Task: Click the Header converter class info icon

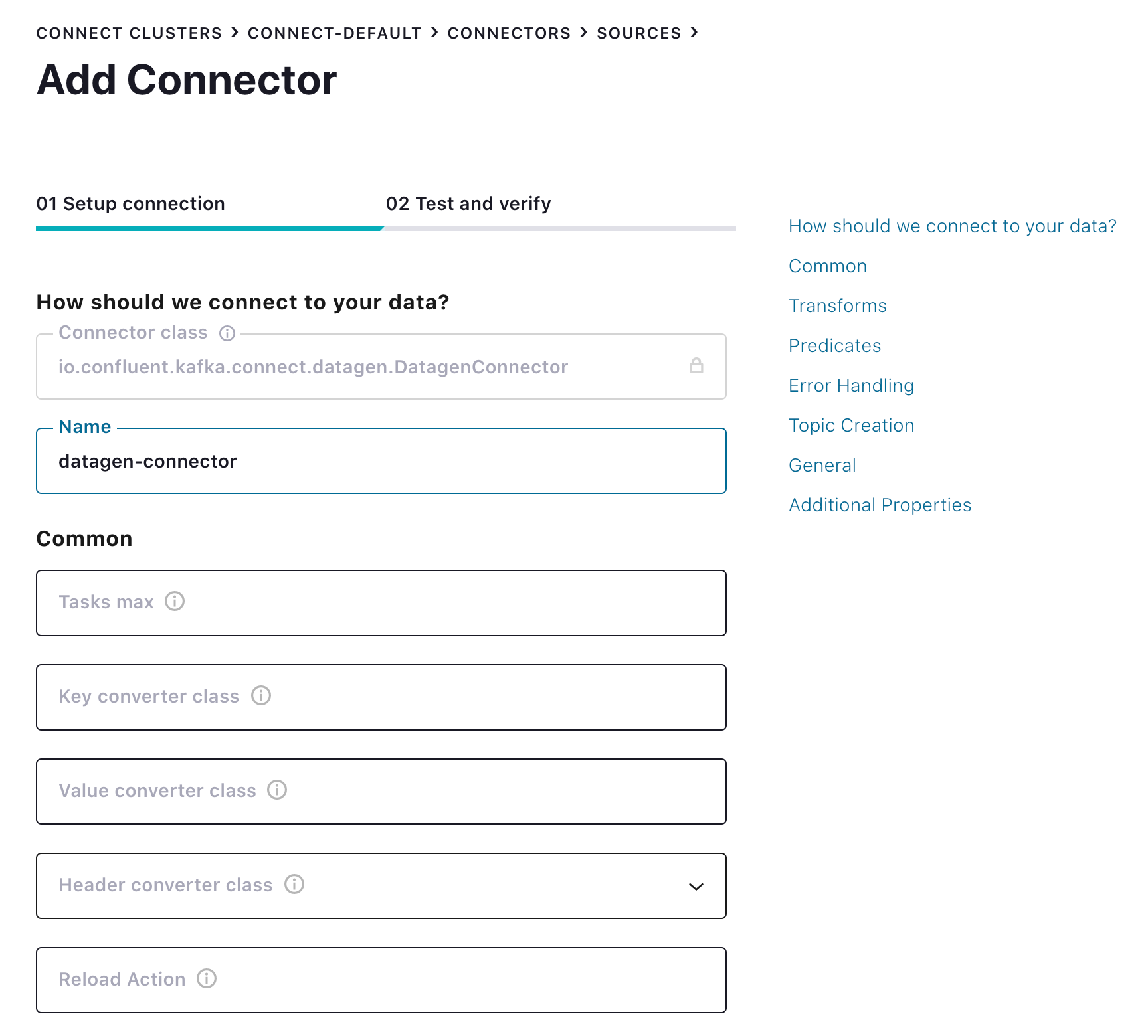Action: (x=294, y=884)
